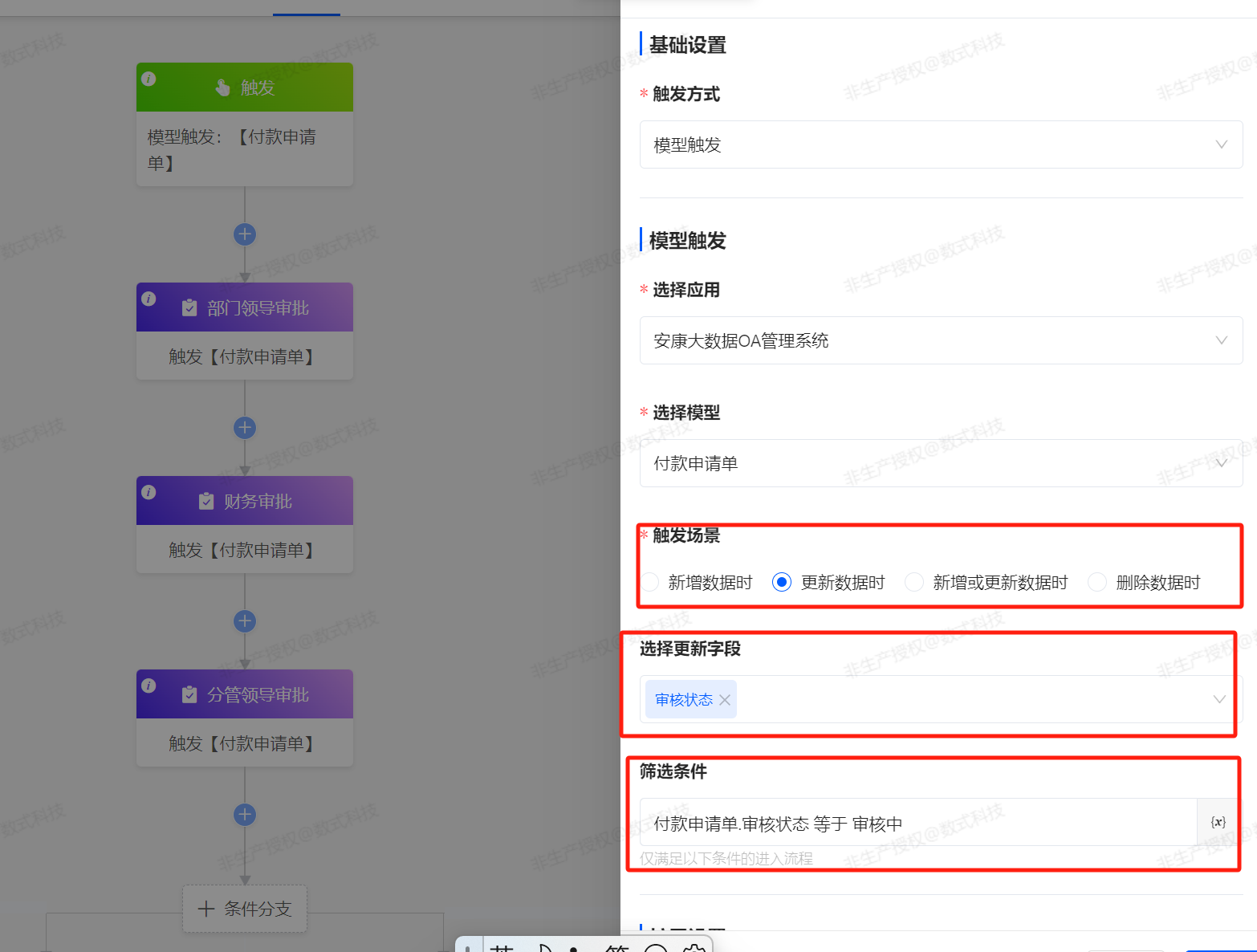
Task: Add a node below 财务审批 node
Action: tap(245, 621)
